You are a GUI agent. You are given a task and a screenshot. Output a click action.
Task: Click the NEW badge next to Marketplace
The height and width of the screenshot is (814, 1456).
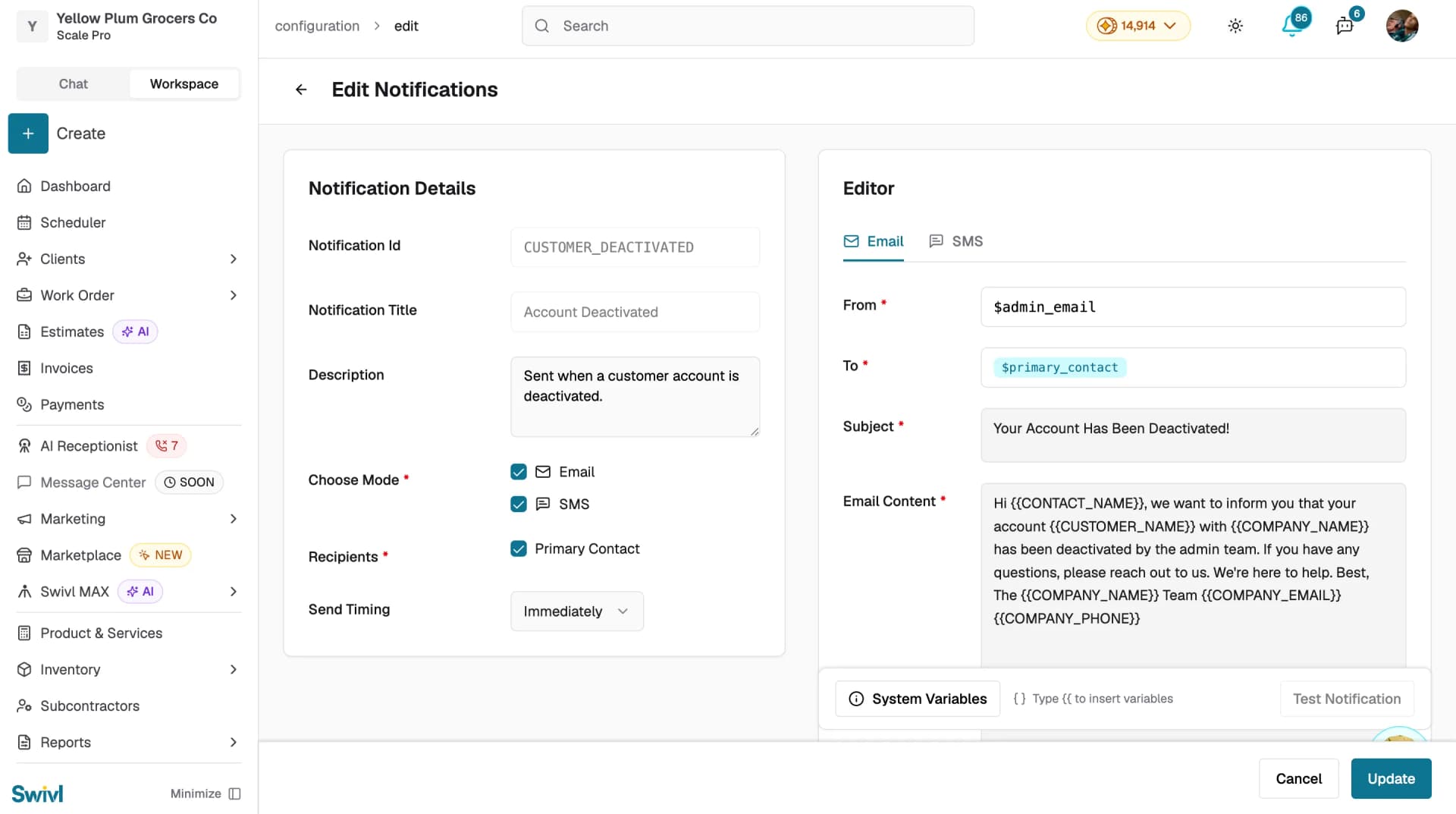click(161, 555)
